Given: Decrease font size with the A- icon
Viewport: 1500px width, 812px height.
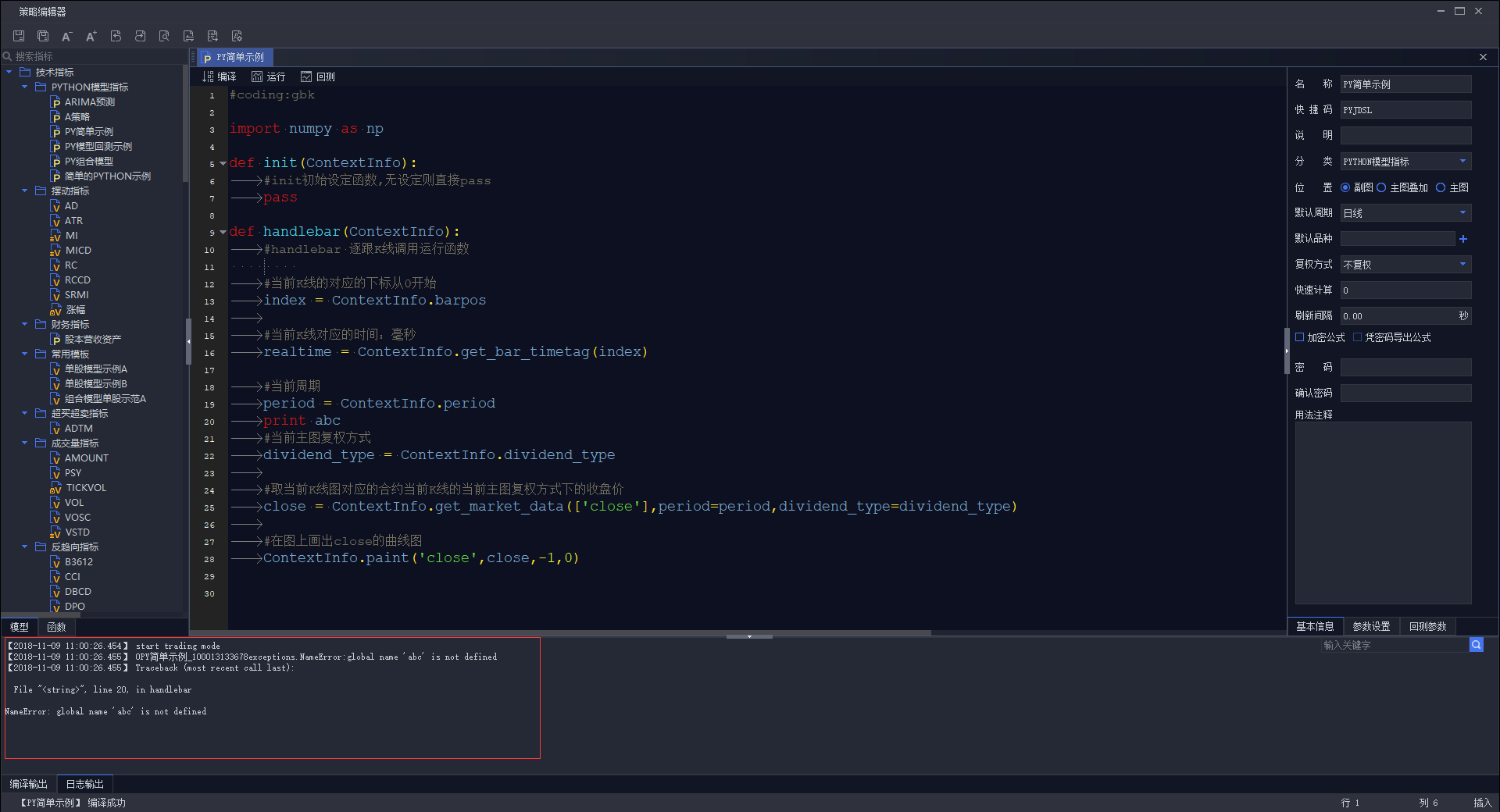Looking at the screenshot, I should tap(67, 36).
